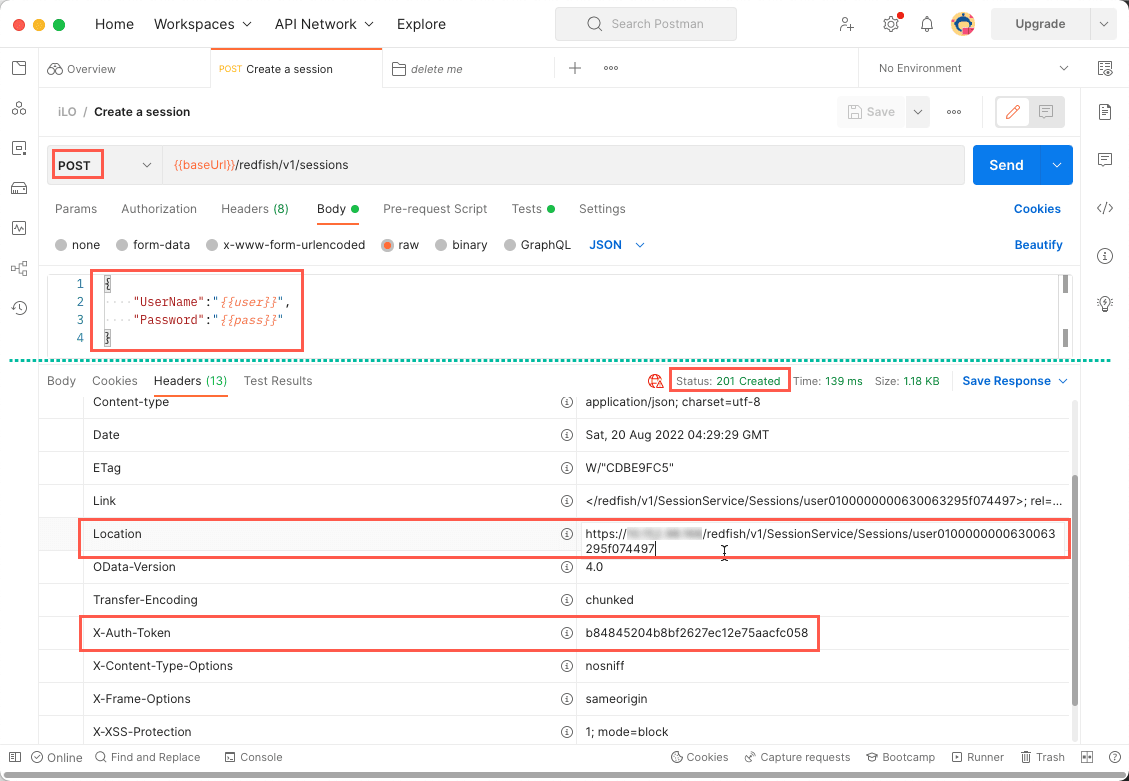Open the Monitors sidebar icon

[19, 228]
